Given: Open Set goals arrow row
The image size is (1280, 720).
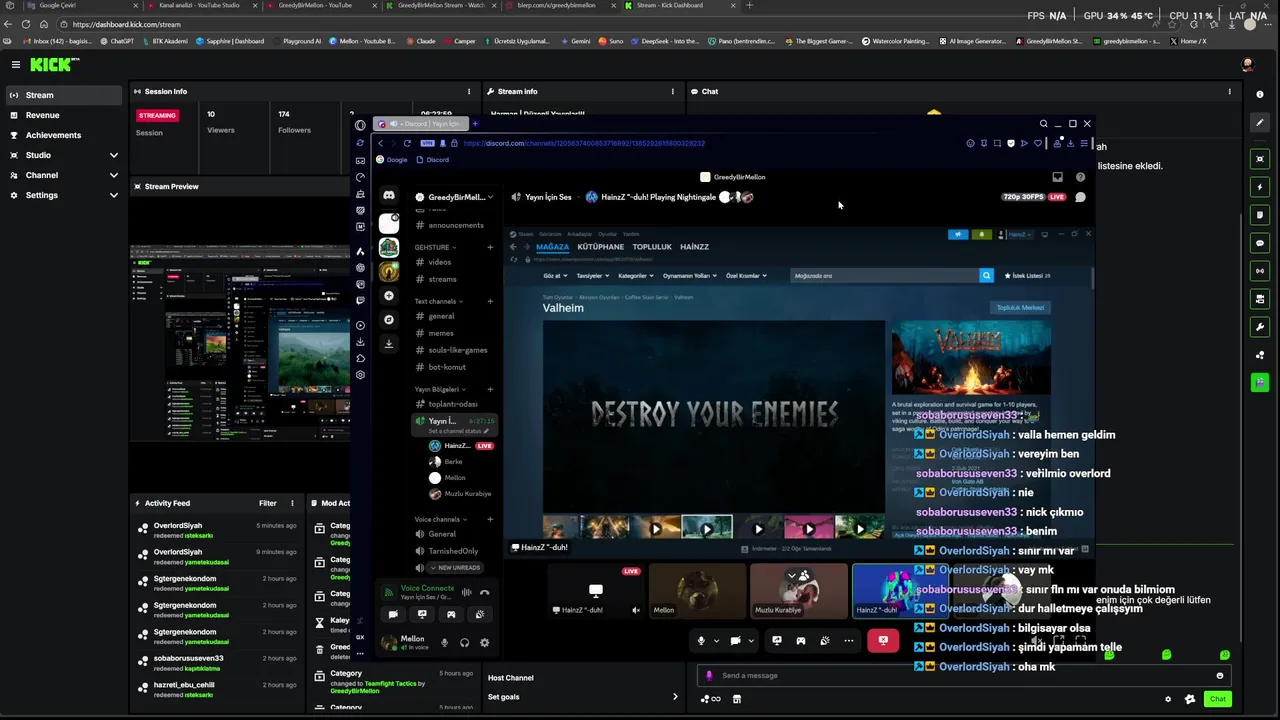Looking at the screenshot, I should pyautogui.click(x=584, y=697).
